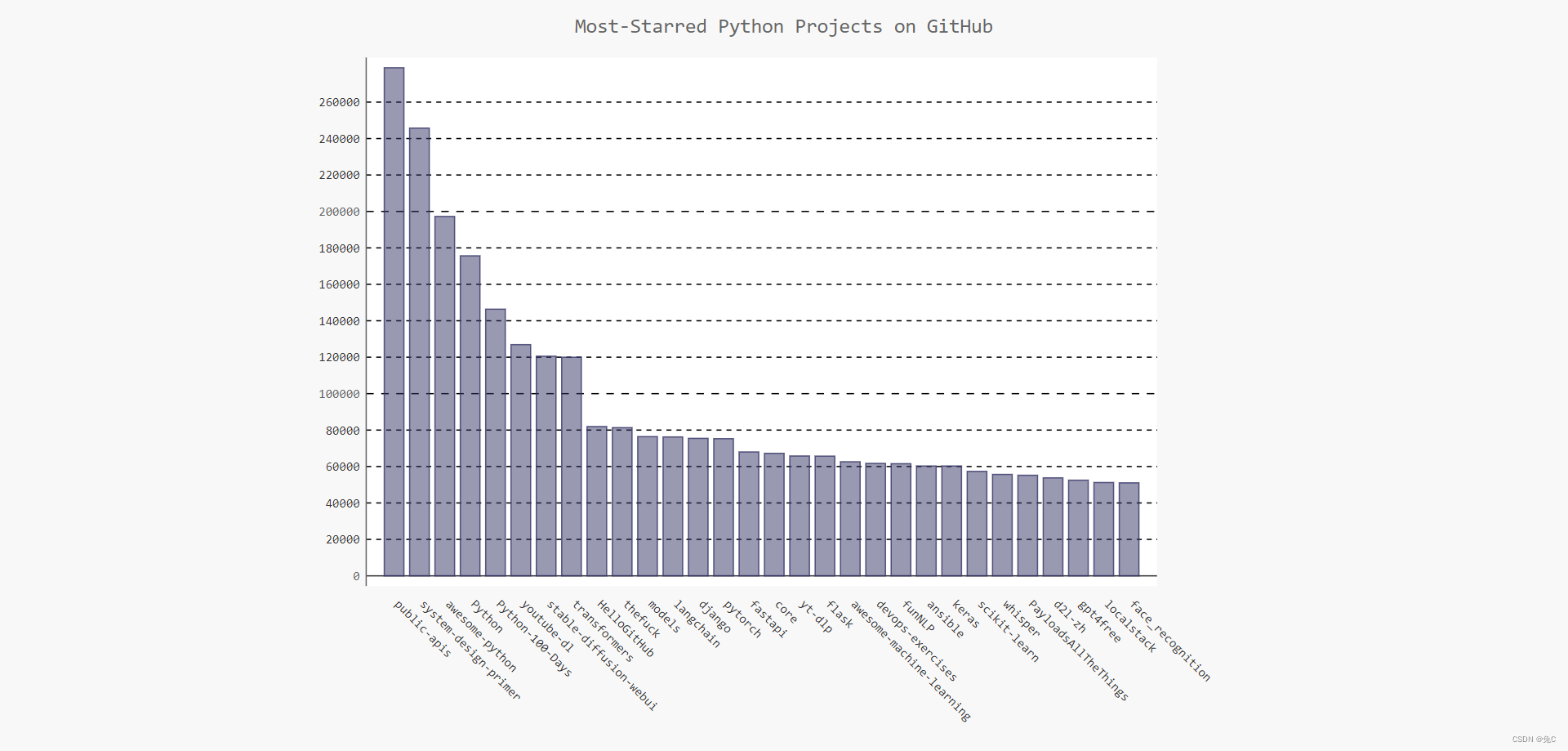Screen dimensions: 1568x751
Task: Click the chart title 'Most-Starred Python Projects on GitHub'
Action: tap(784, 27)
